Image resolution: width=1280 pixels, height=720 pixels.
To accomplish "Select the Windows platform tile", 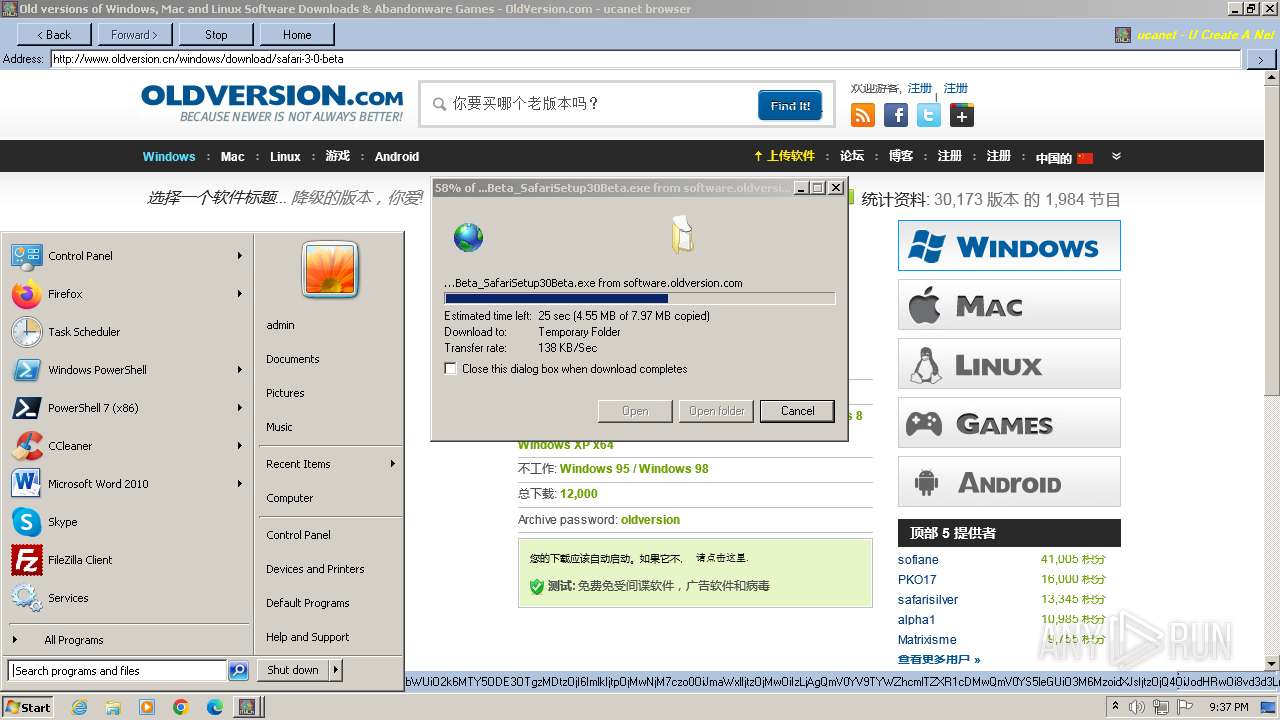I will click(1009, 246).
